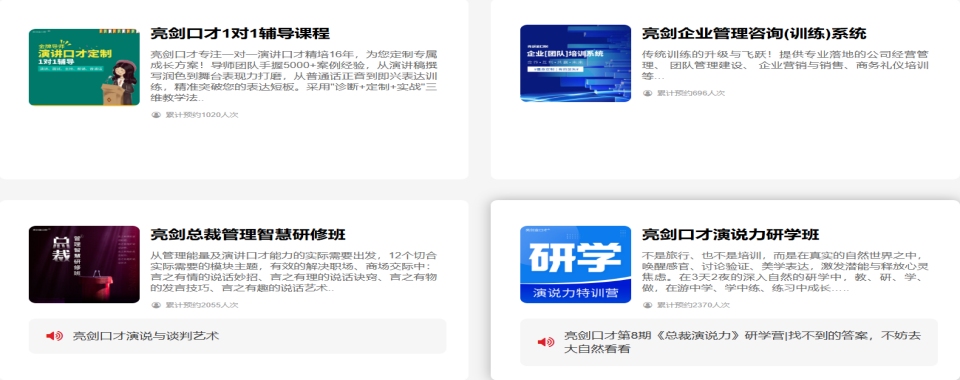960x380 pixels.
Task: Click the text 累计预约2055人次
Action: pos(201,305)
